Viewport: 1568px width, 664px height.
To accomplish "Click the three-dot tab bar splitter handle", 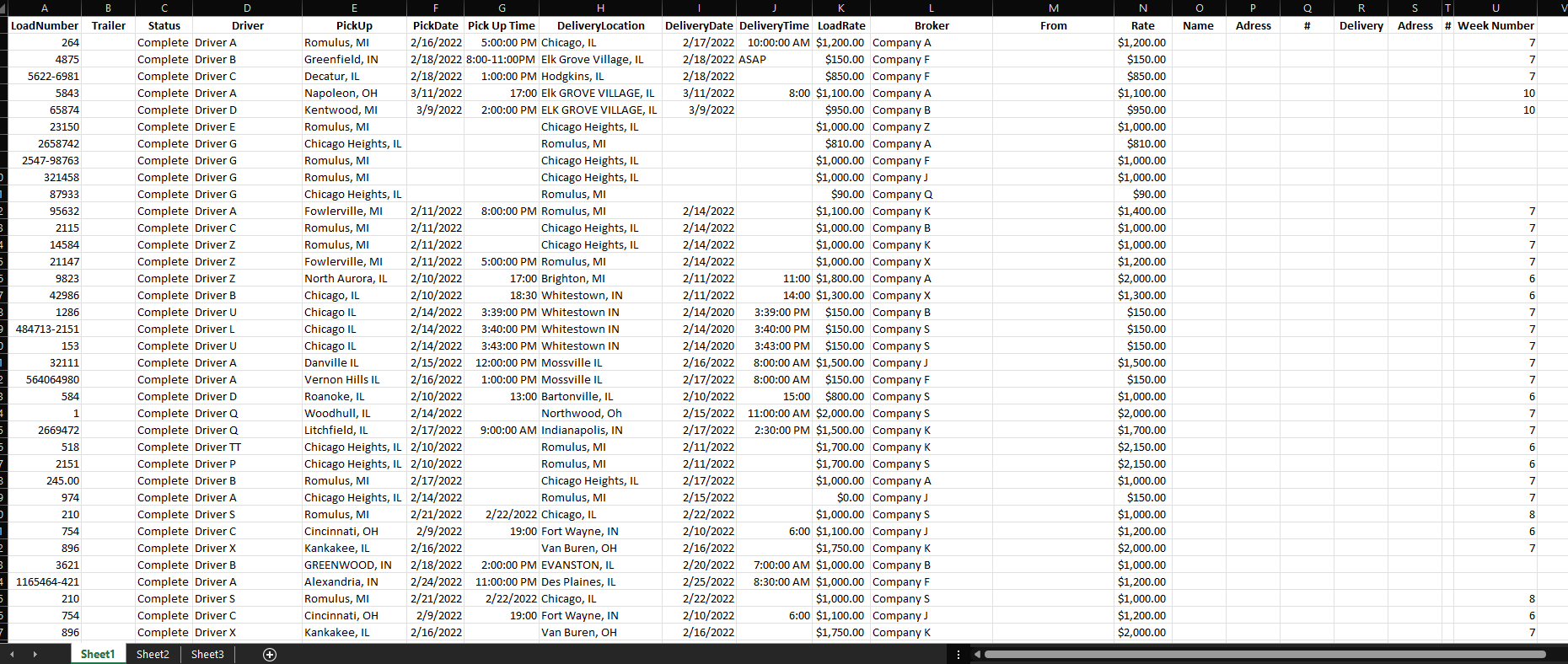I will 958,655.
